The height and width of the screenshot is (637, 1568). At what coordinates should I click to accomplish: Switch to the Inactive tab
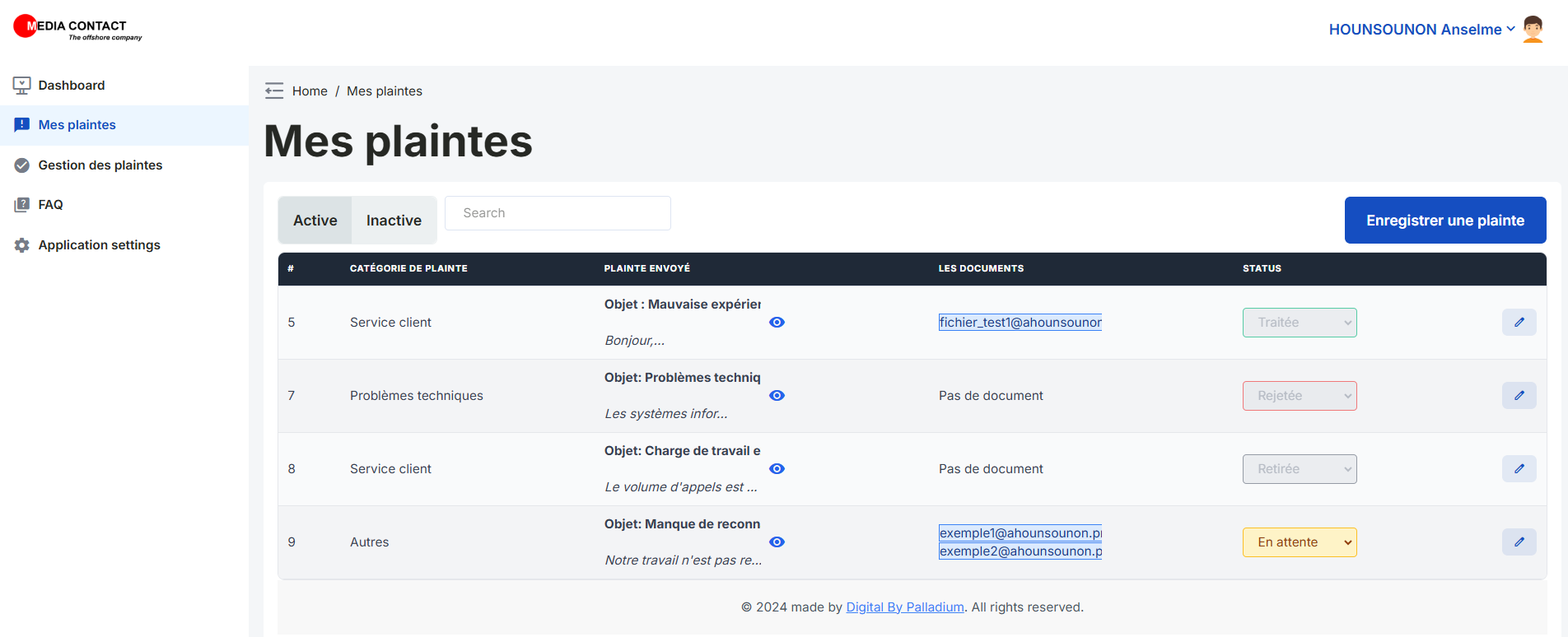click(394, 221)
